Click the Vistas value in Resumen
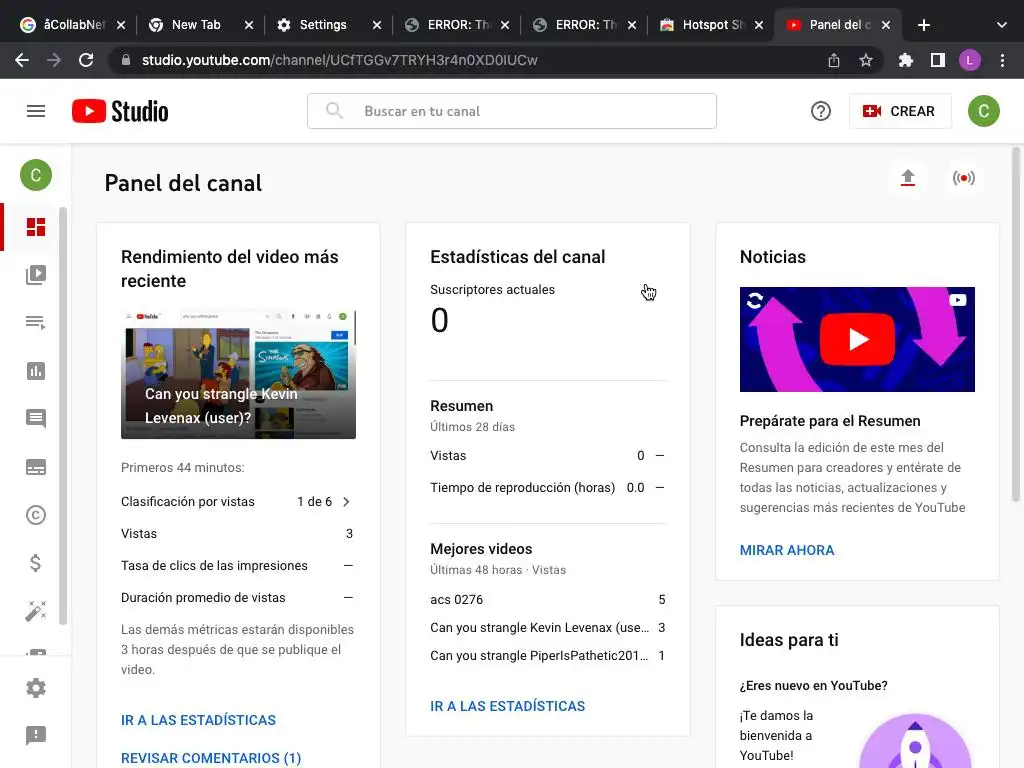The image size is (1024, 768). [641, 456]
